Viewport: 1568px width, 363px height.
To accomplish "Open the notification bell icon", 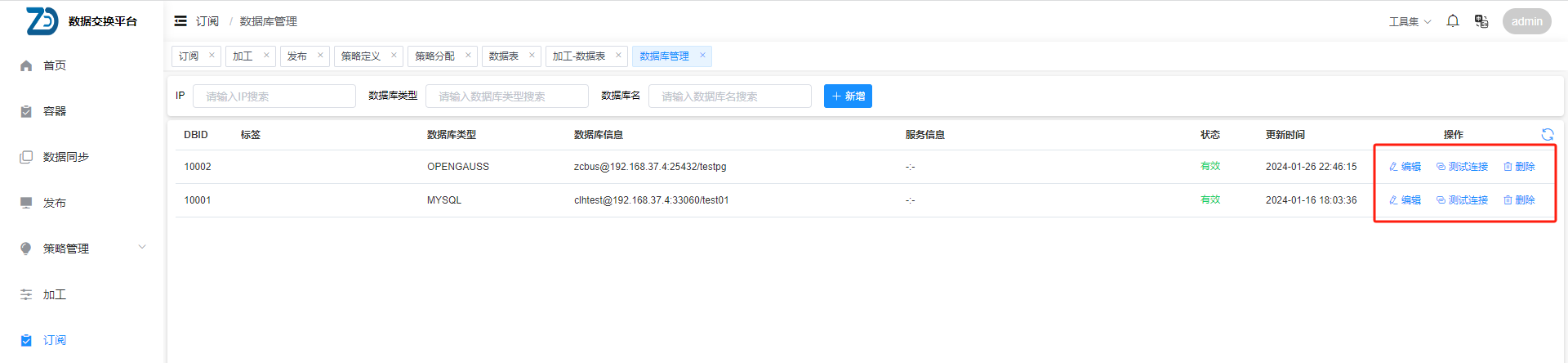I will coord(1453,21).
